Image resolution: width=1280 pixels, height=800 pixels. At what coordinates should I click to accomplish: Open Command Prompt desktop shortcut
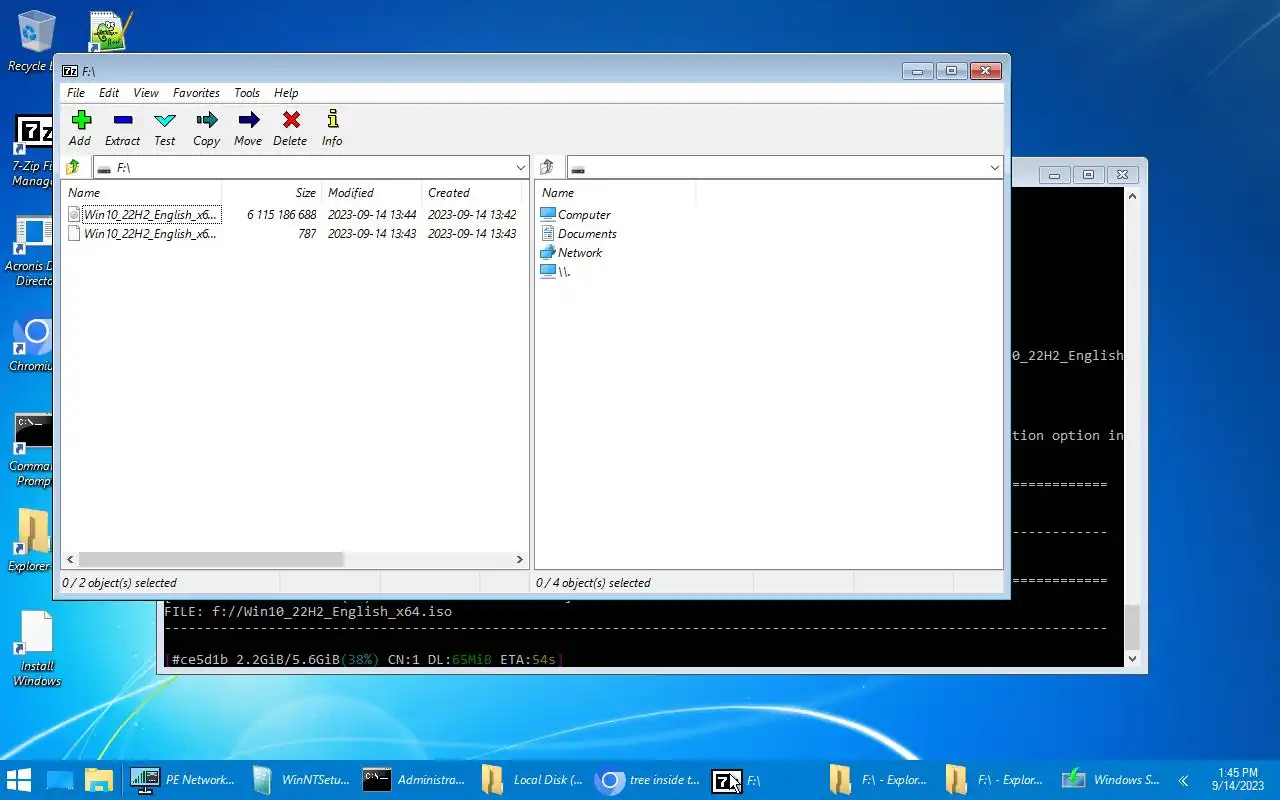(32, 451)
